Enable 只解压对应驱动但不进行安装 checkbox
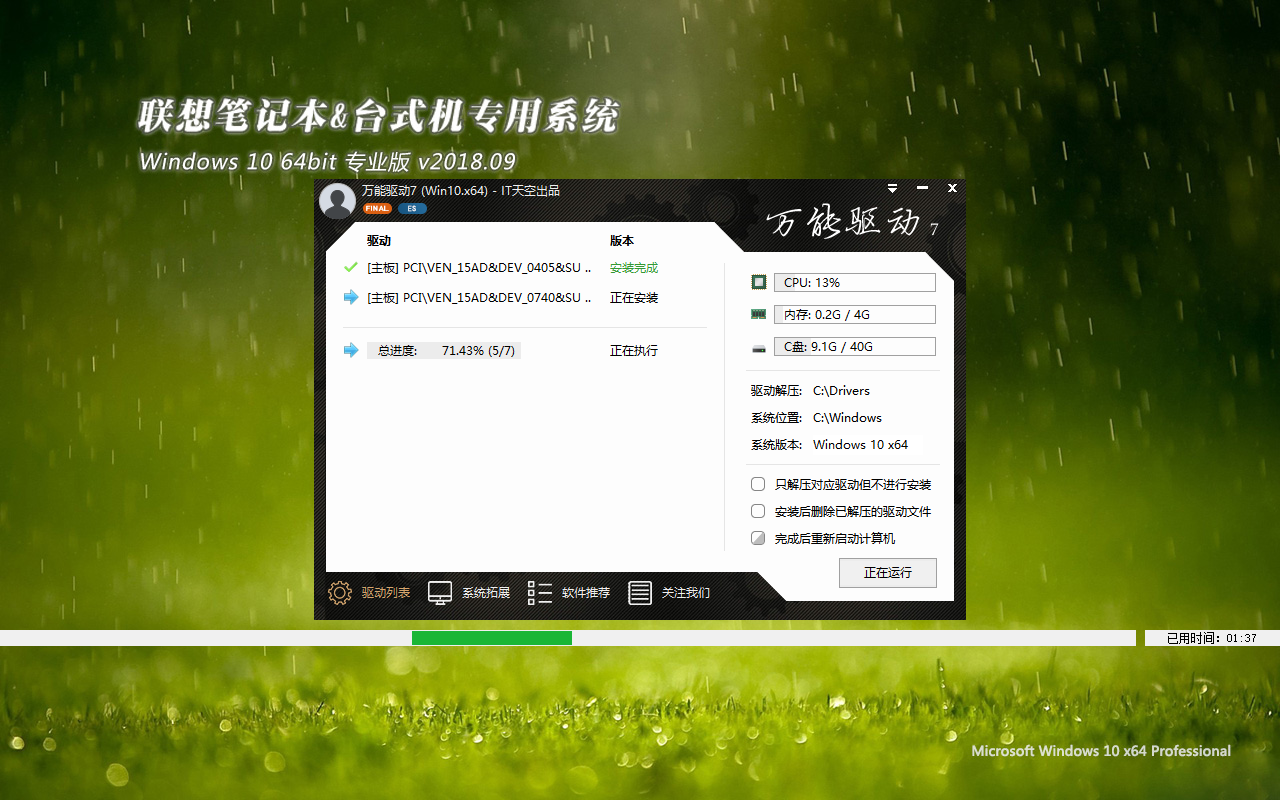Screen dimensions: 1280x800 (x=758, y=484)
